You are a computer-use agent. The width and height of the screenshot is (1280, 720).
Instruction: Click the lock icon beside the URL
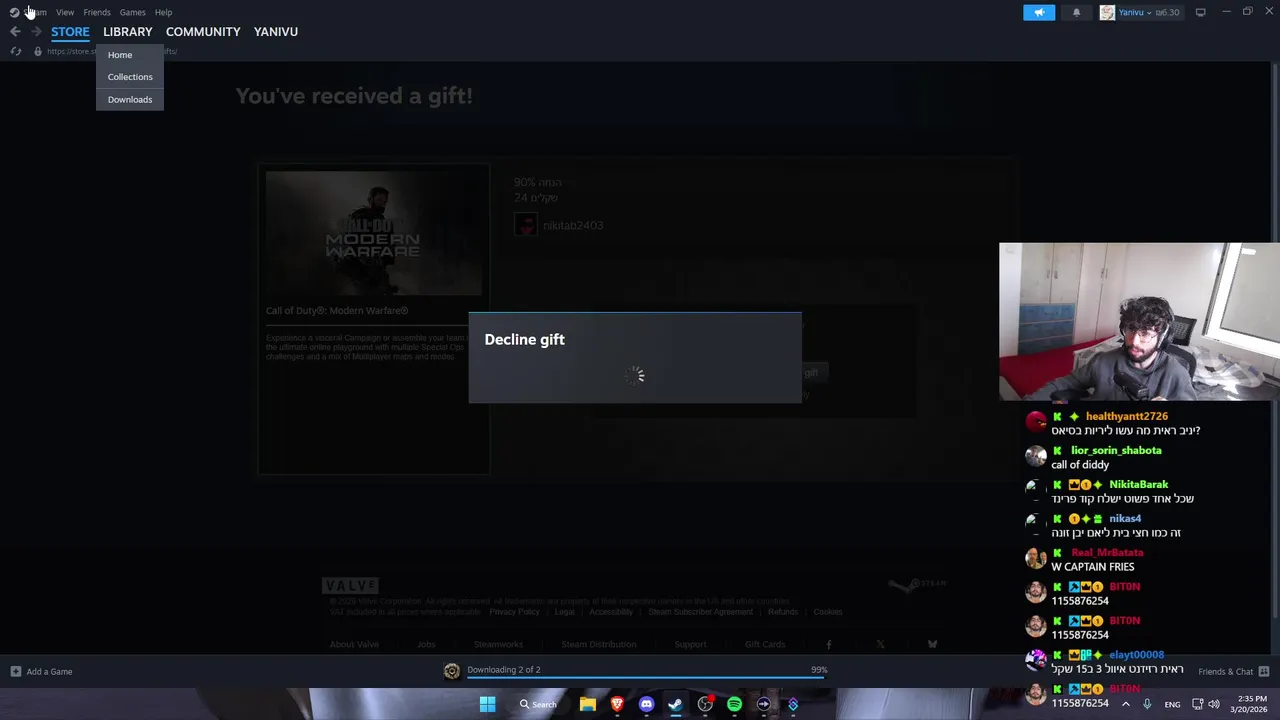pyautogui.click(x=38, y=51)
